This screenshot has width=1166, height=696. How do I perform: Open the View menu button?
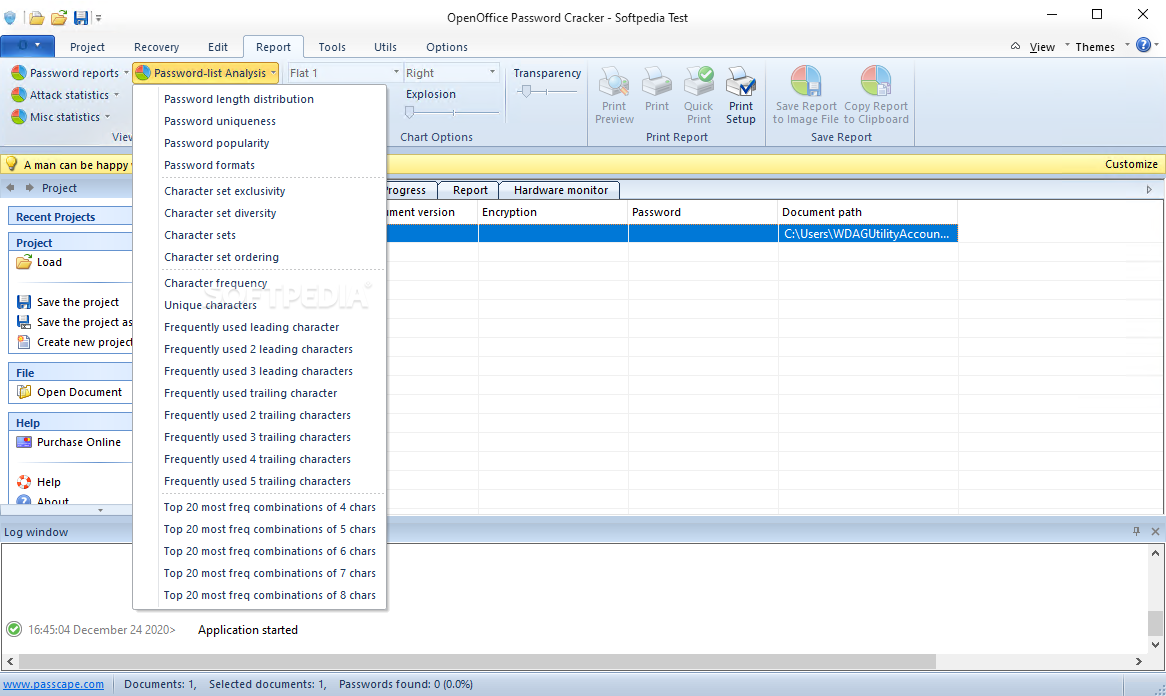click(x=1042, y=47)
